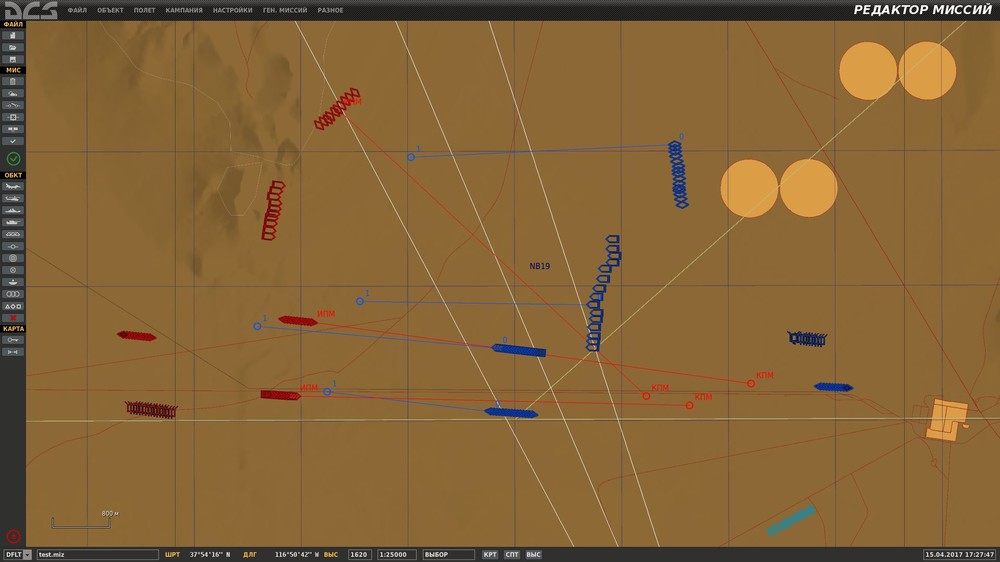Image resolution: width=1000 pixels, height=562 pixels.
Task: Open the weather settings cloud icon
Action: point(13,93)
